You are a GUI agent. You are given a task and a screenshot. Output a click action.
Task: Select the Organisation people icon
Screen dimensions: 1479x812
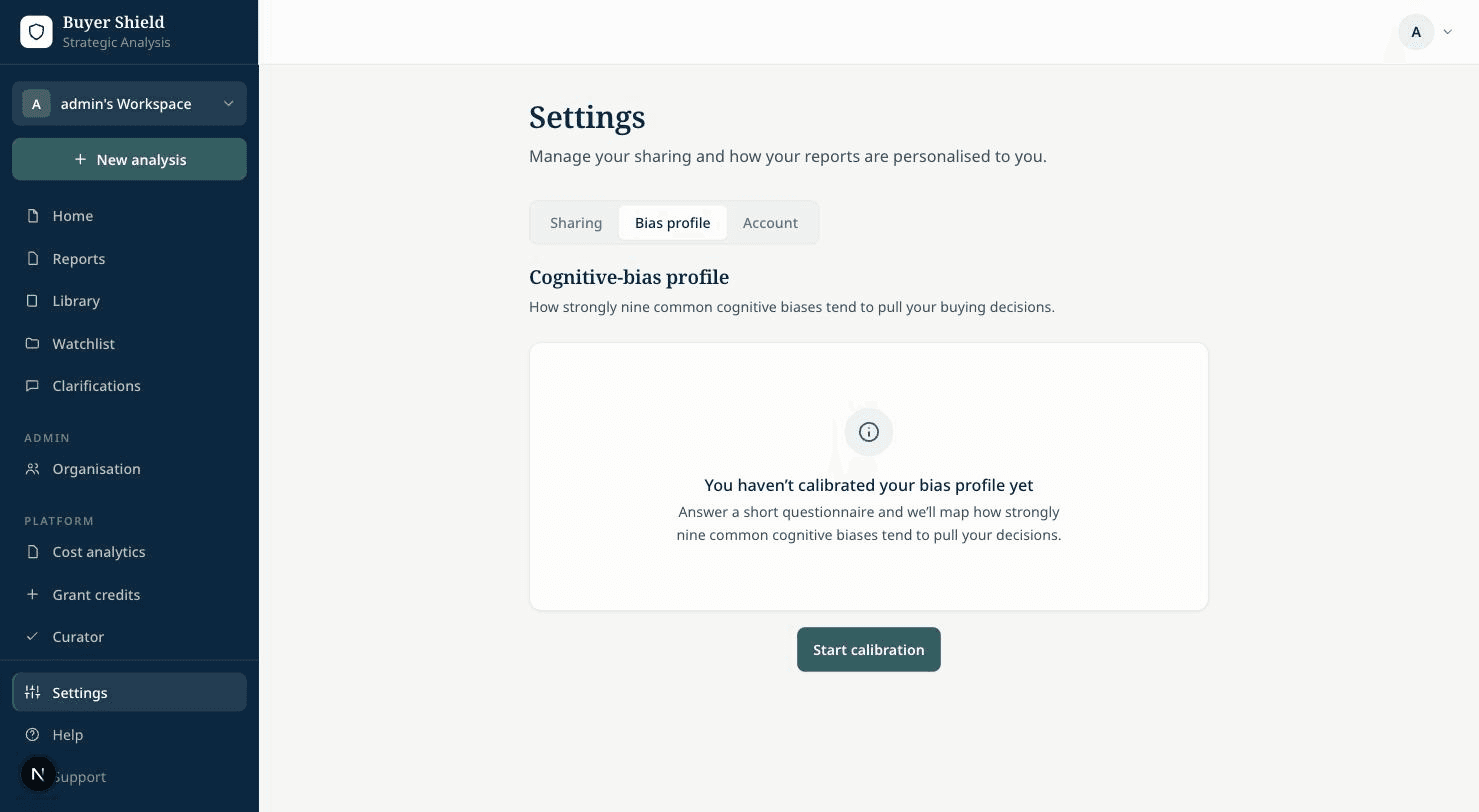click(x=33, y=469)
